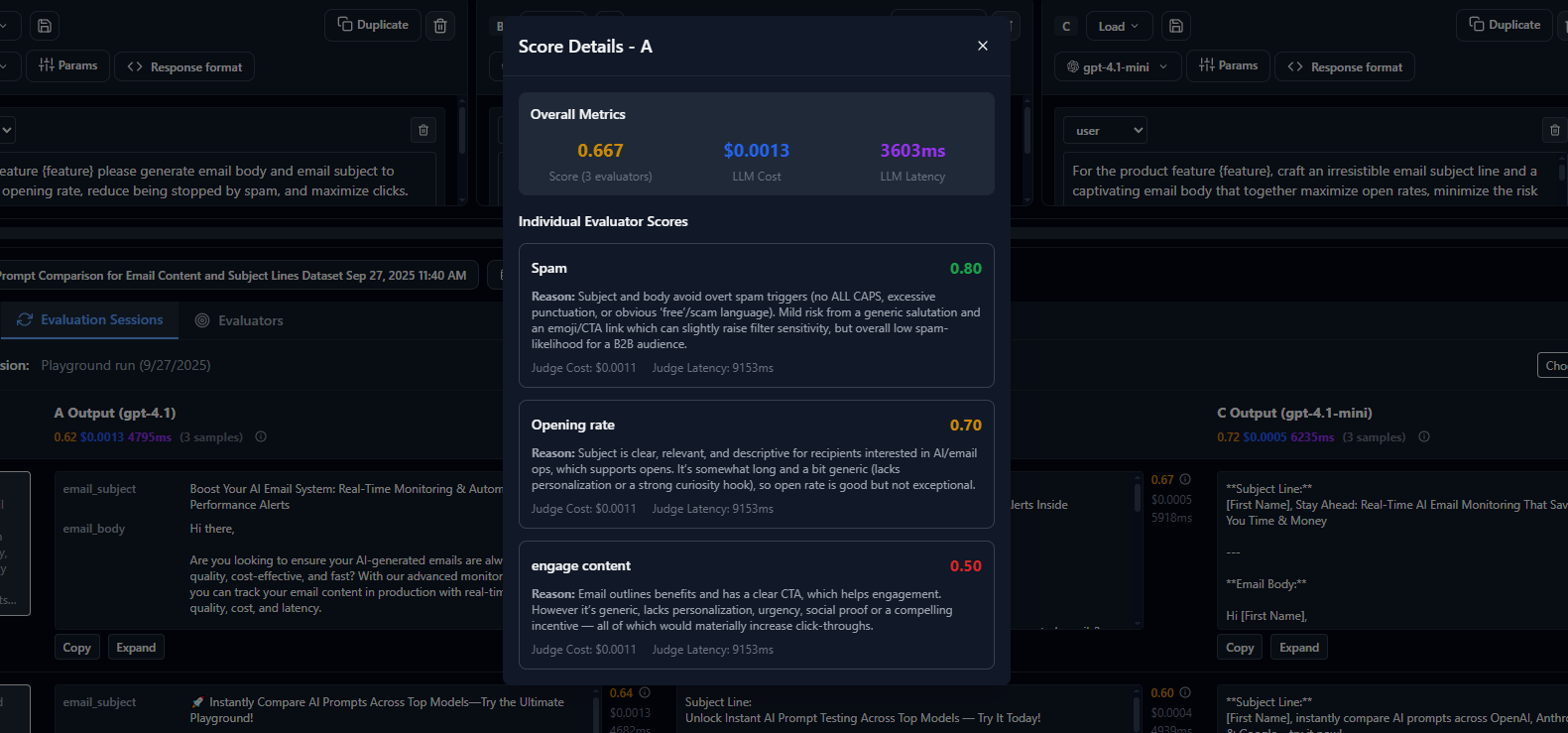The image size is (1568, 733).
Task: Close the Score Details modal
Action: (982, 46)
